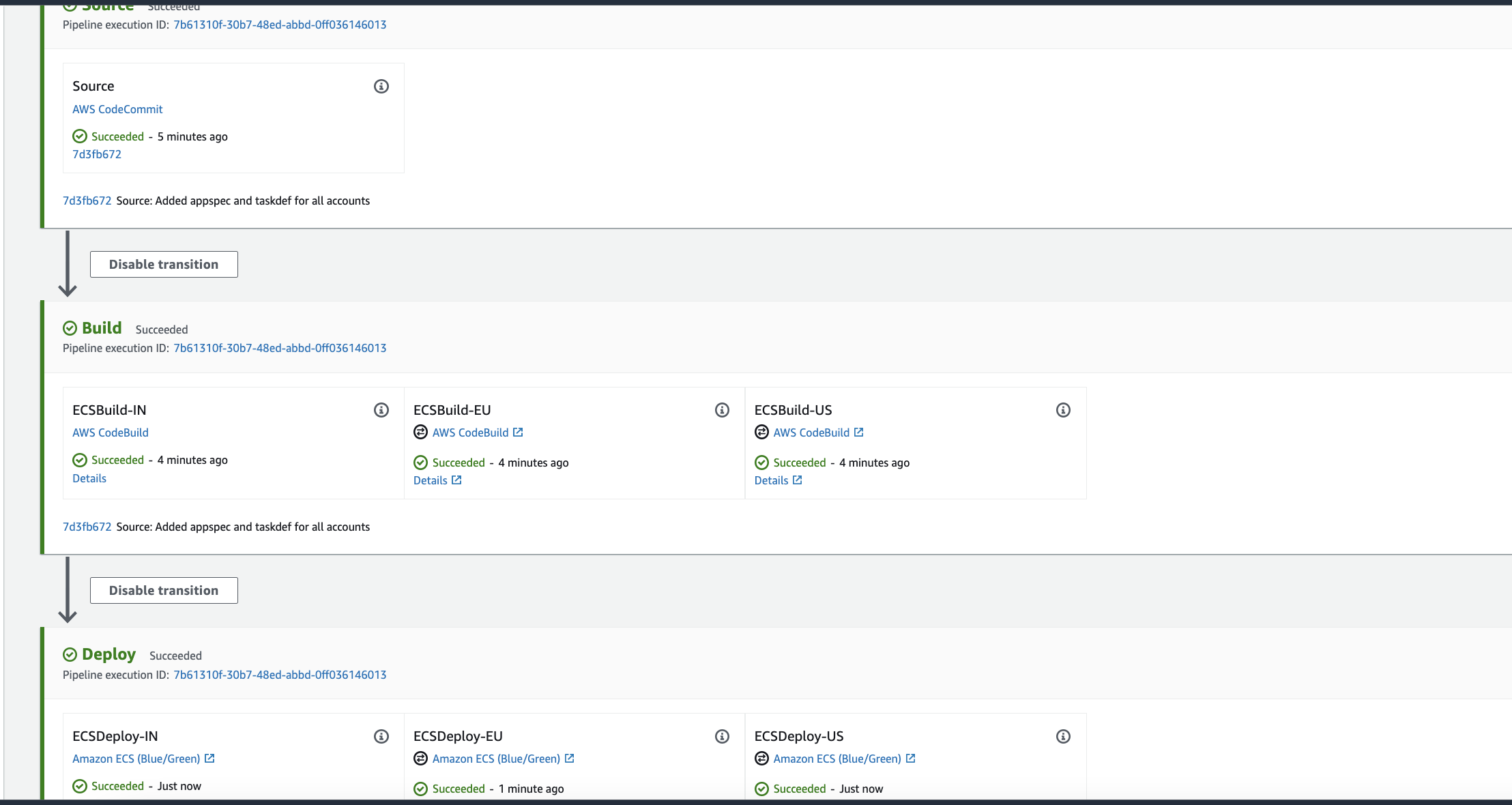Show info for ECSBuild-US action
The width and height of the screenshot is (1512, 805).
tap(1063, 410)
